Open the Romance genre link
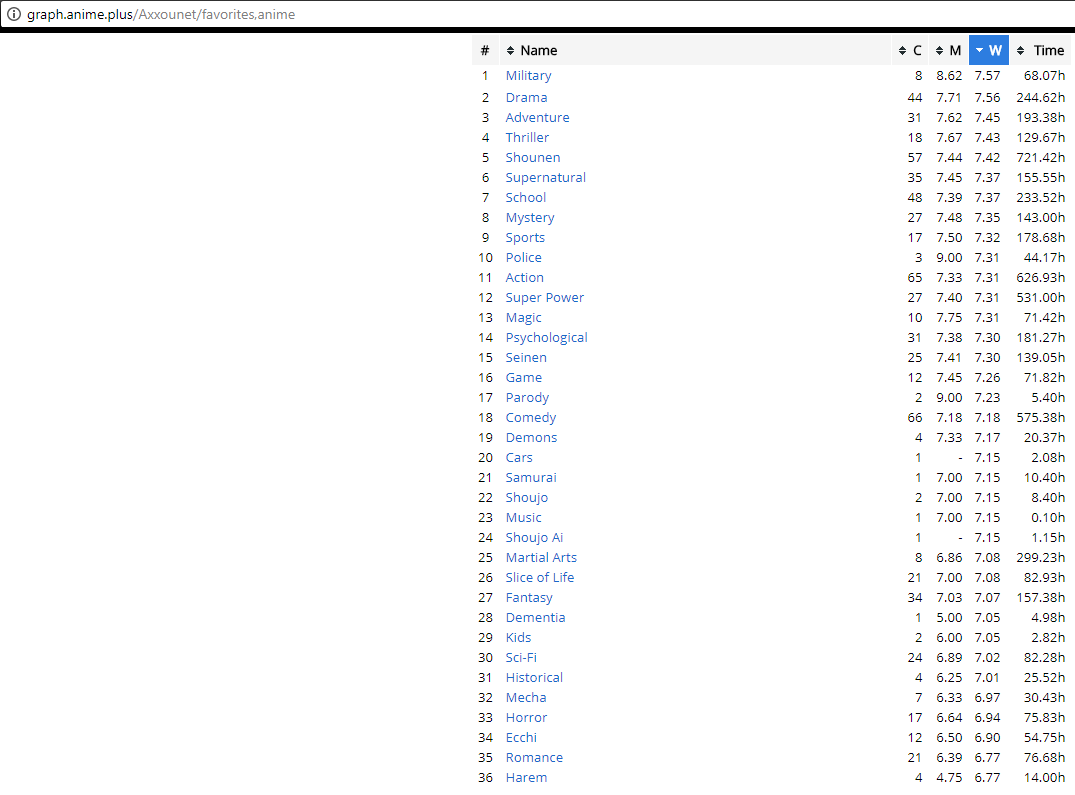This screenshot has height=795, width=1075. coord(533,757)
